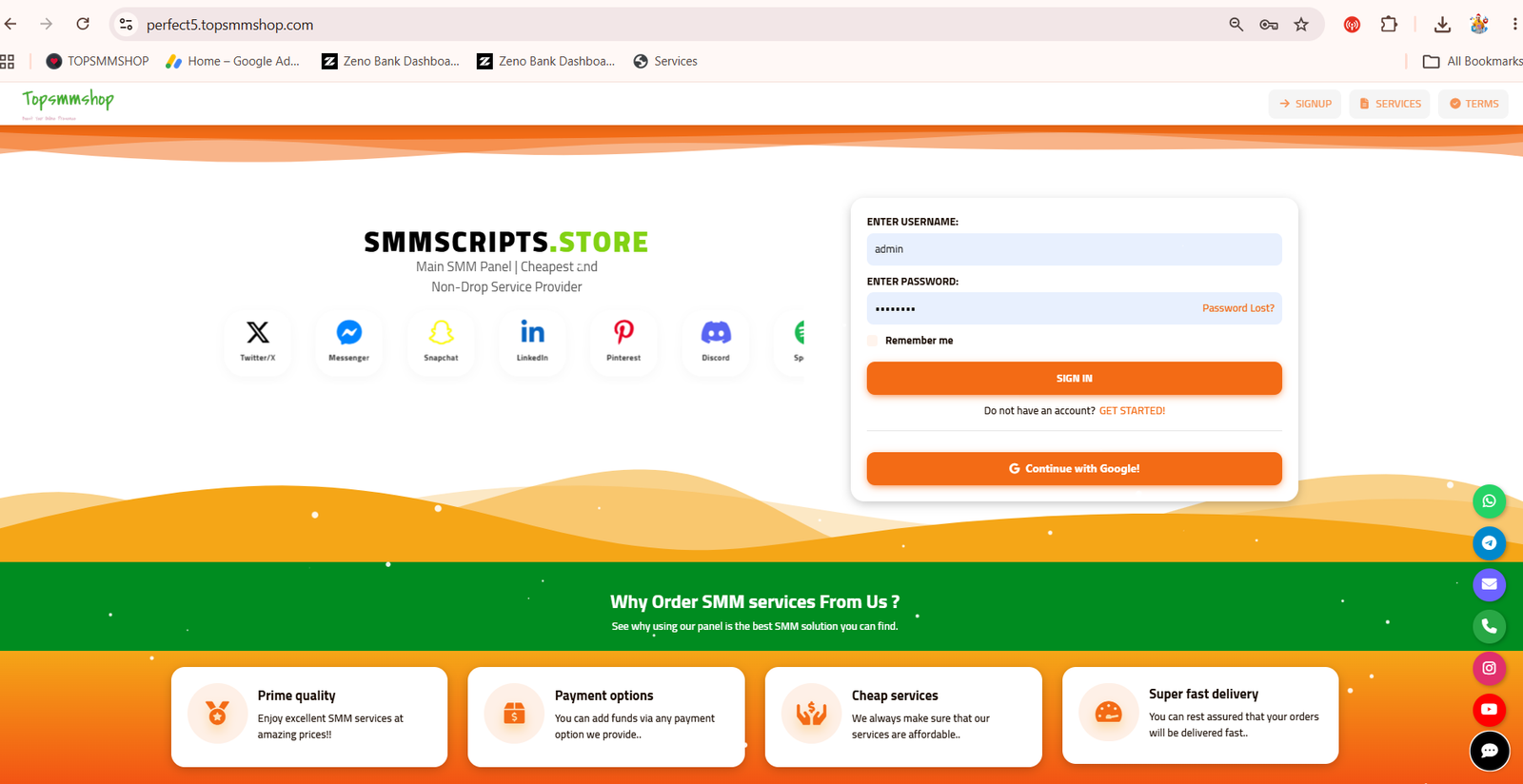Image resolution: width=1523 pixels, height=784 pixels.
Task: Click the floating Telegram contact button
Action: pos(1489,543)
